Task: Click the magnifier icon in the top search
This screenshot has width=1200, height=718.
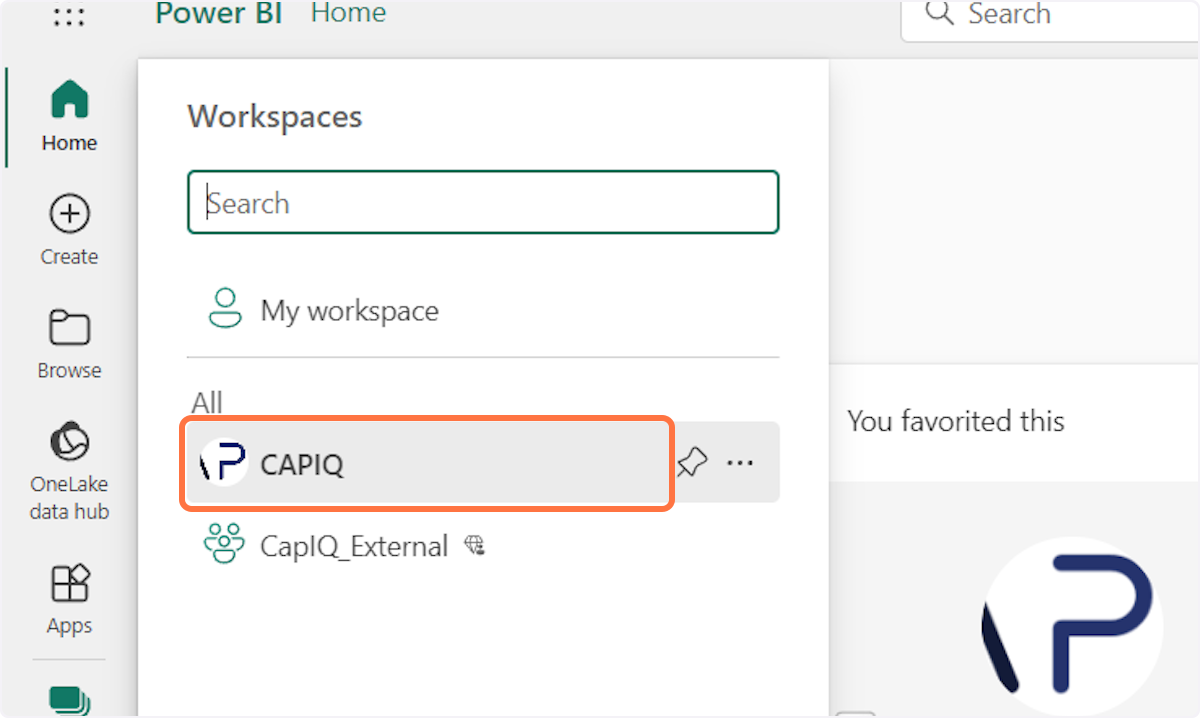Action: (x=939, y=14)
